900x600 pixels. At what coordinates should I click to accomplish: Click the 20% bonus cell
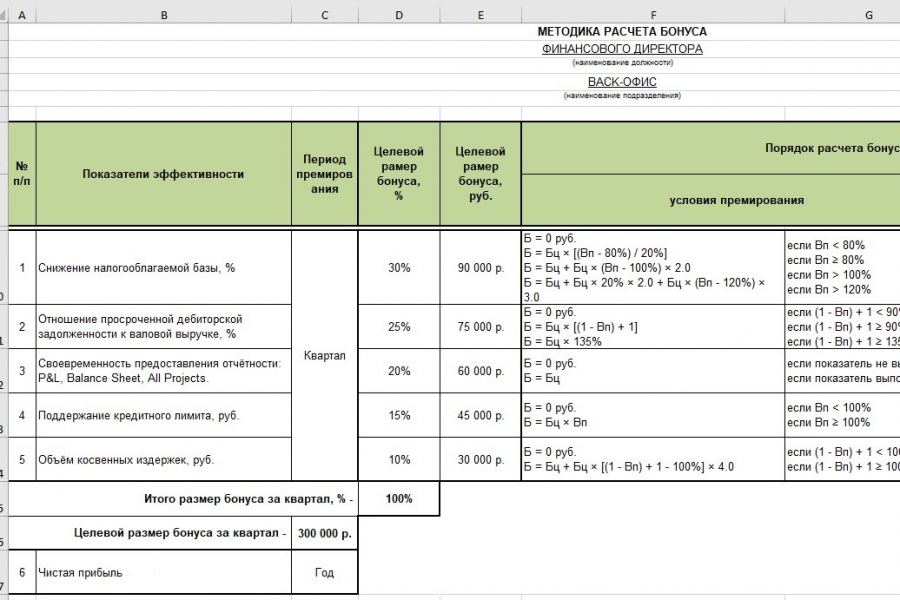399,371
